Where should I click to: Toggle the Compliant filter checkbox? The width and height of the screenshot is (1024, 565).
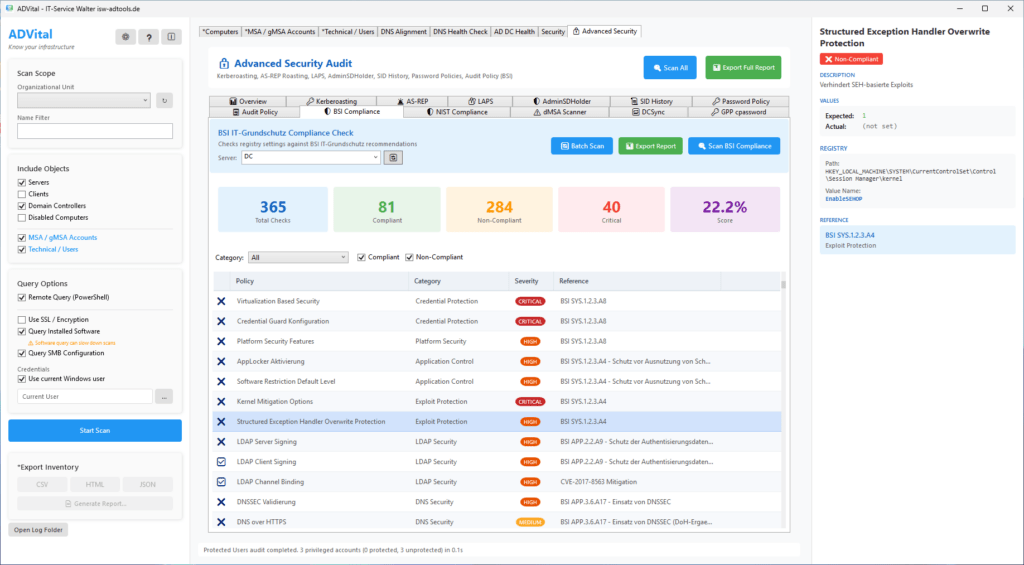click(x=362, y=257)
